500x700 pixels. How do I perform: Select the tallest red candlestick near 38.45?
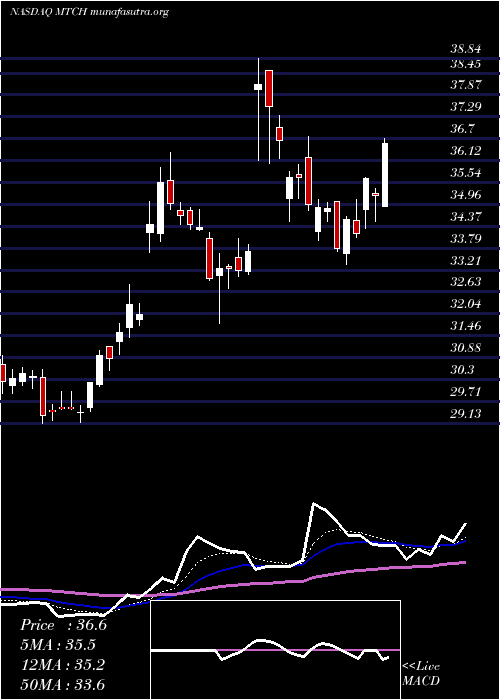[x=269, y=88]
